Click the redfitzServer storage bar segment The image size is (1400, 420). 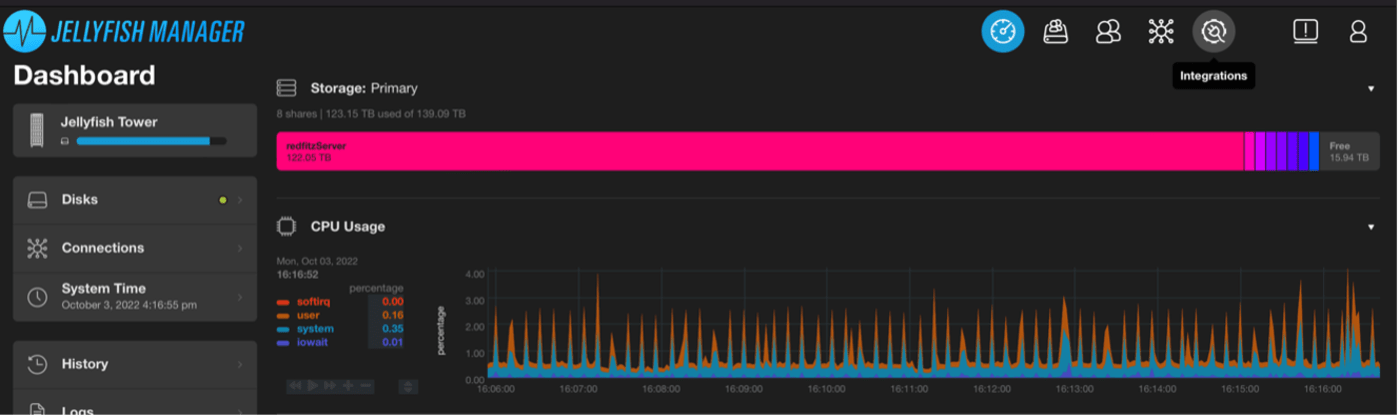point(760,151)
